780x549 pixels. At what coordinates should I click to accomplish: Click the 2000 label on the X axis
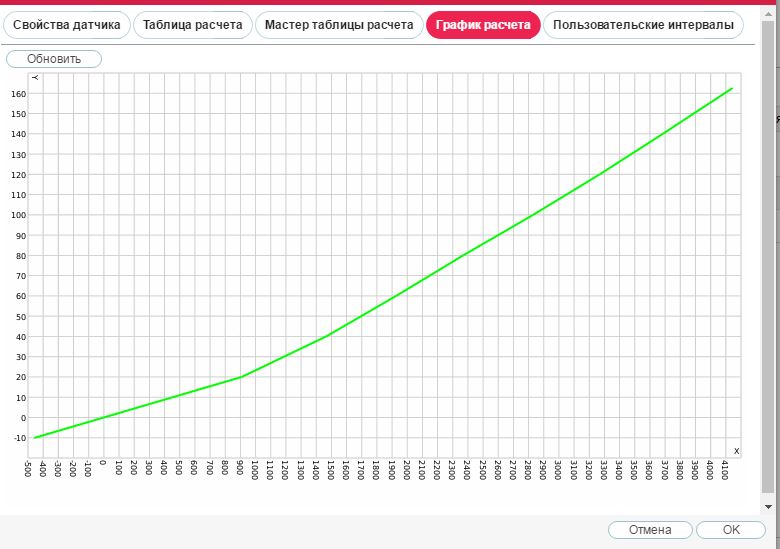(x=406, y=470)
